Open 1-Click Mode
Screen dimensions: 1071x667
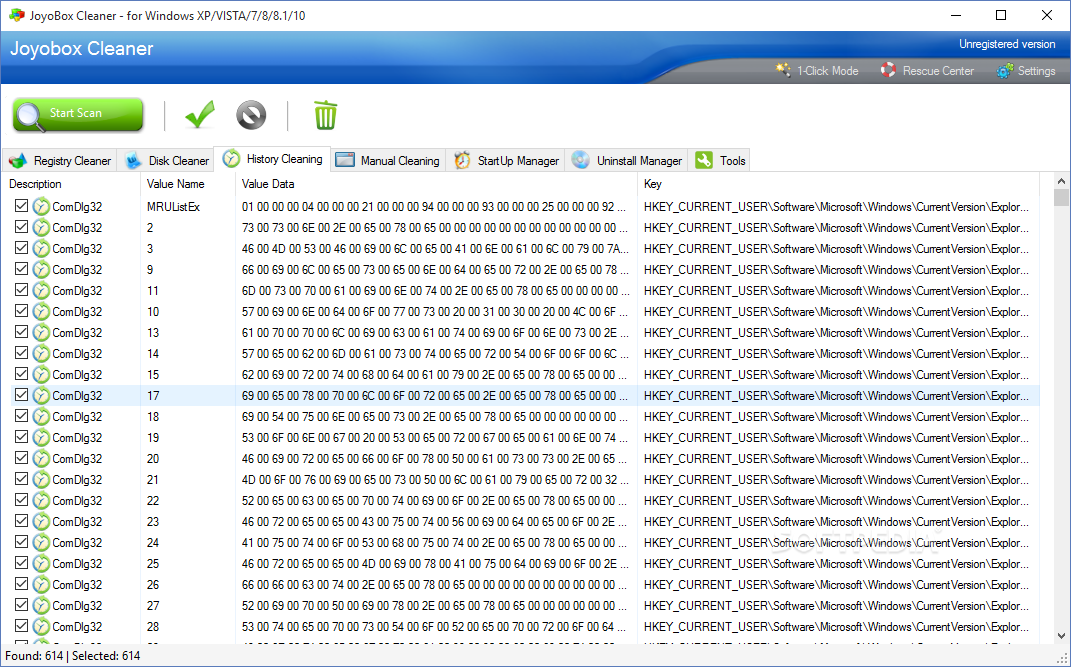(817, 70)
